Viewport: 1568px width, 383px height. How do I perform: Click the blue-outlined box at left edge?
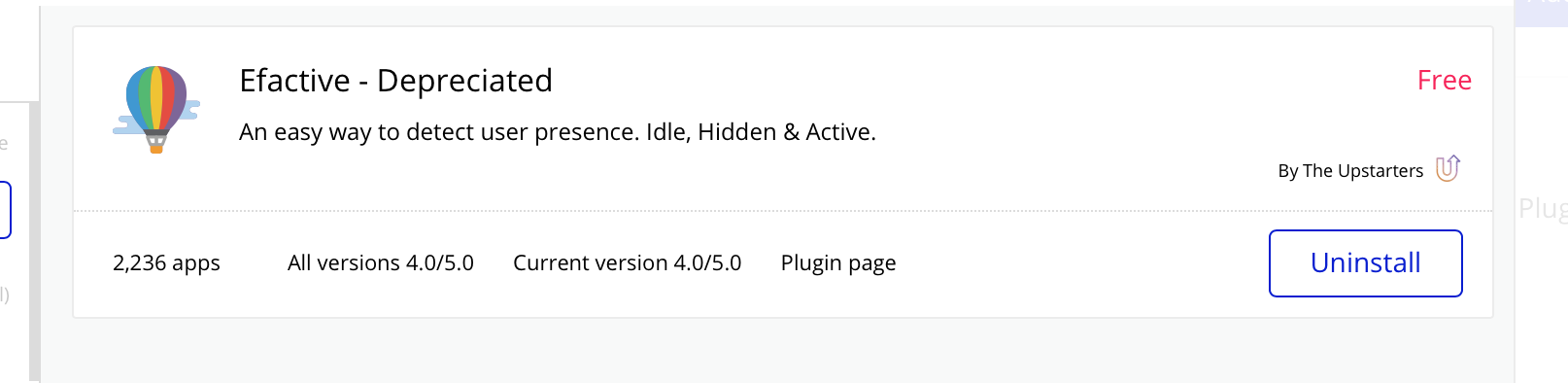point(5,209)
